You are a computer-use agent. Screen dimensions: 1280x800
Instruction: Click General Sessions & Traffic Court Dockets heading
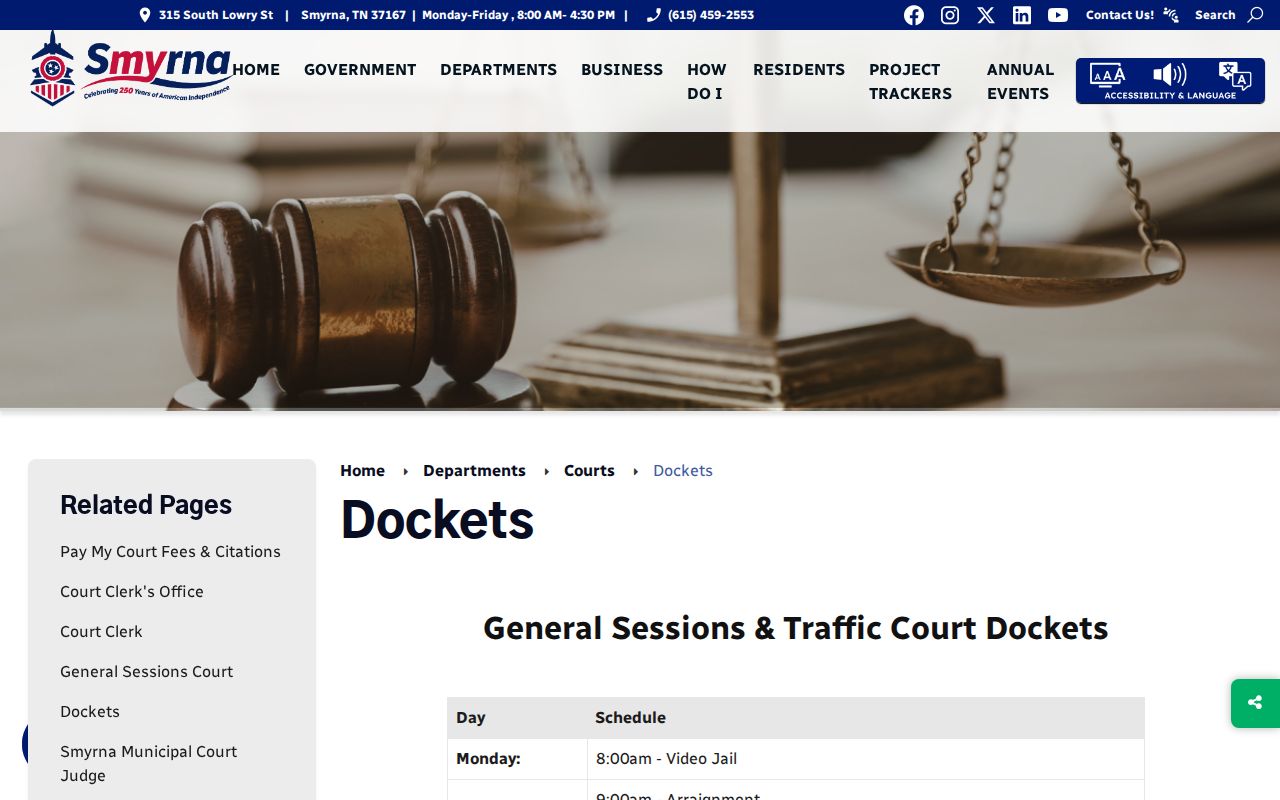[x=796, y=628]
